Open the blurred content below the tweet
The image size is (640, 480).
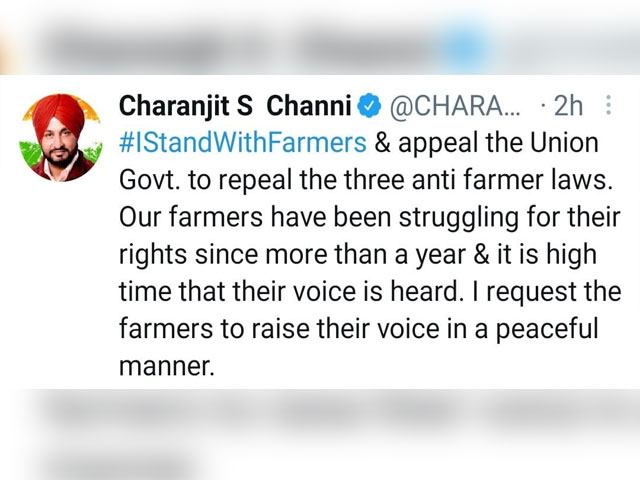320,434
